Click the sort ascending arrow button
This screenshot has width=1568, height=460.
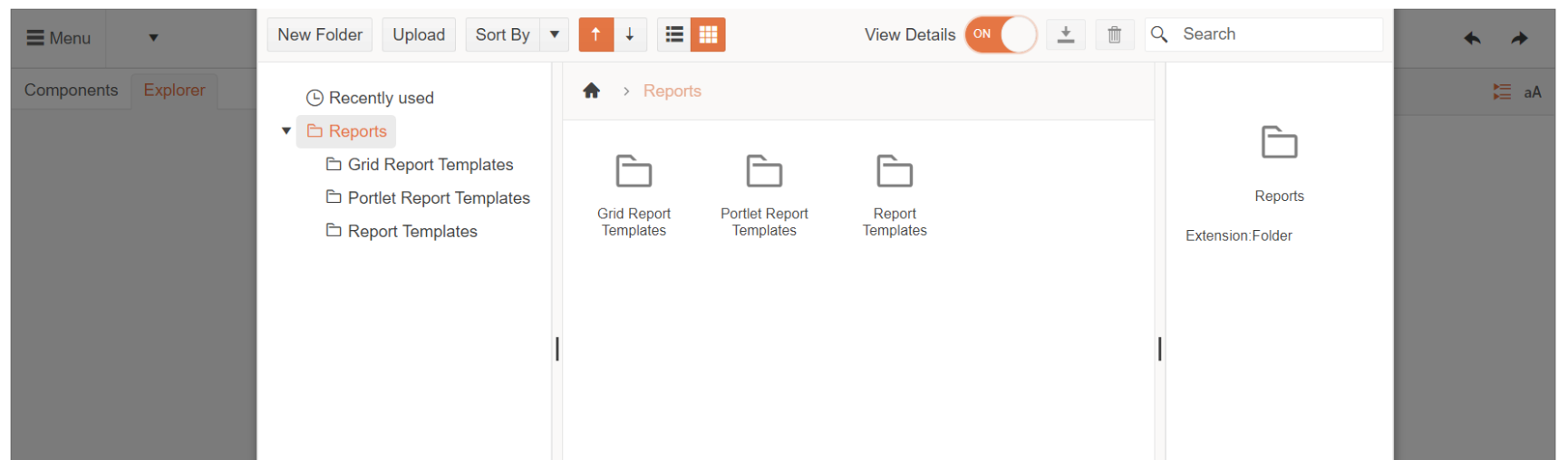tap(595, 34)
